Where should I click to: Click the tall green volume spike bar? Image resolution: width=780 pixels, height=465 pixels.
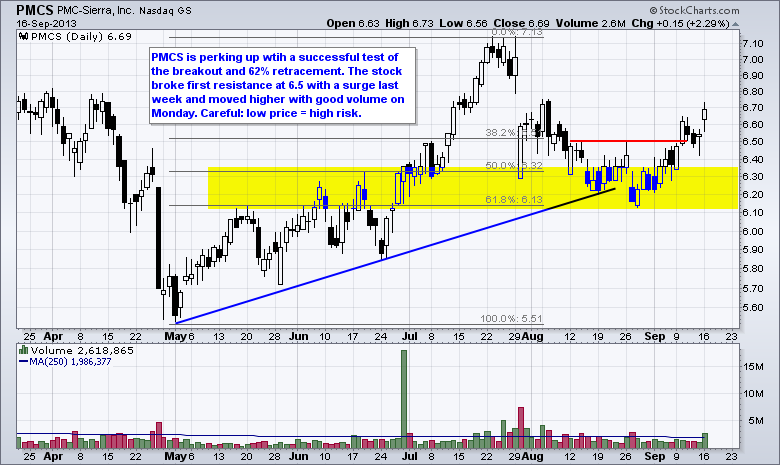click(x=403, y=399)
